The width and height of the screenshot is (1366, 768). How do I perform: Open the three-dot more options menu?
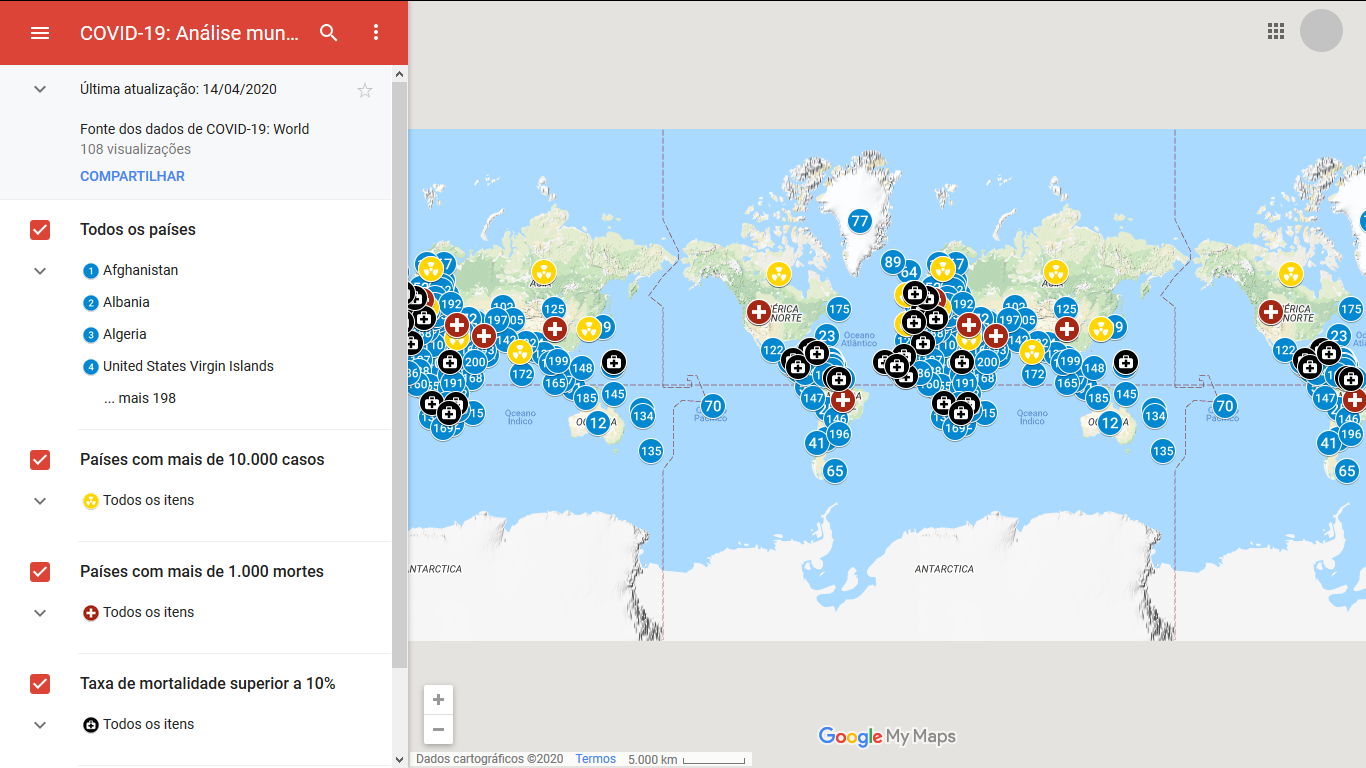pos(376,33)
